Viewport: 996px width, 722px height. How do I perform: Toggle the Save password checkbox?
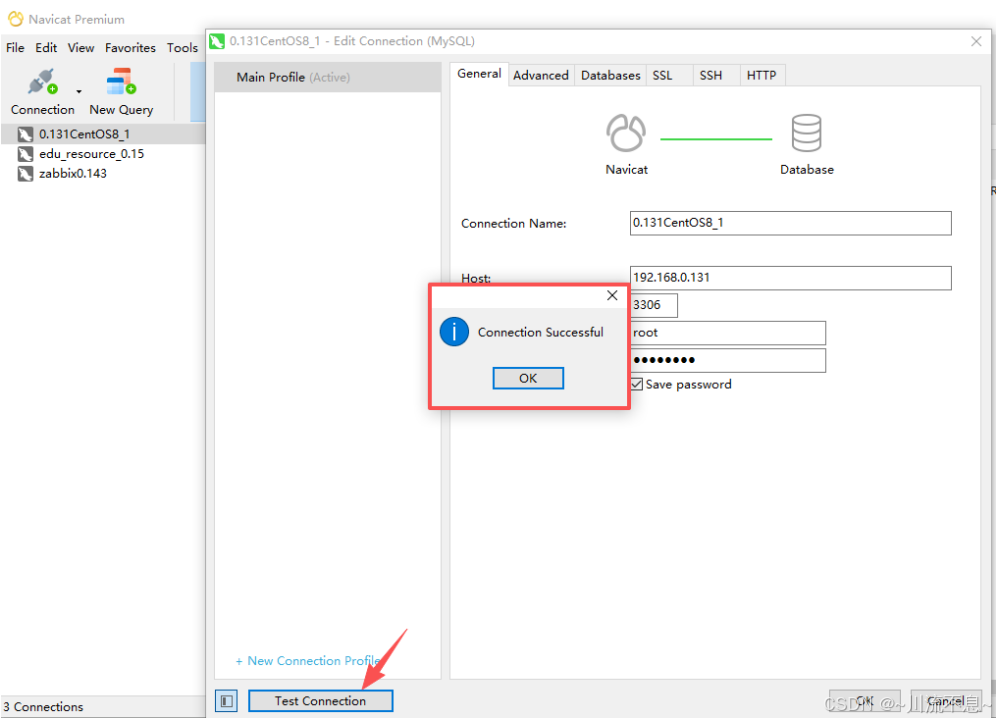pyautogui.click(x=637, y=384)
